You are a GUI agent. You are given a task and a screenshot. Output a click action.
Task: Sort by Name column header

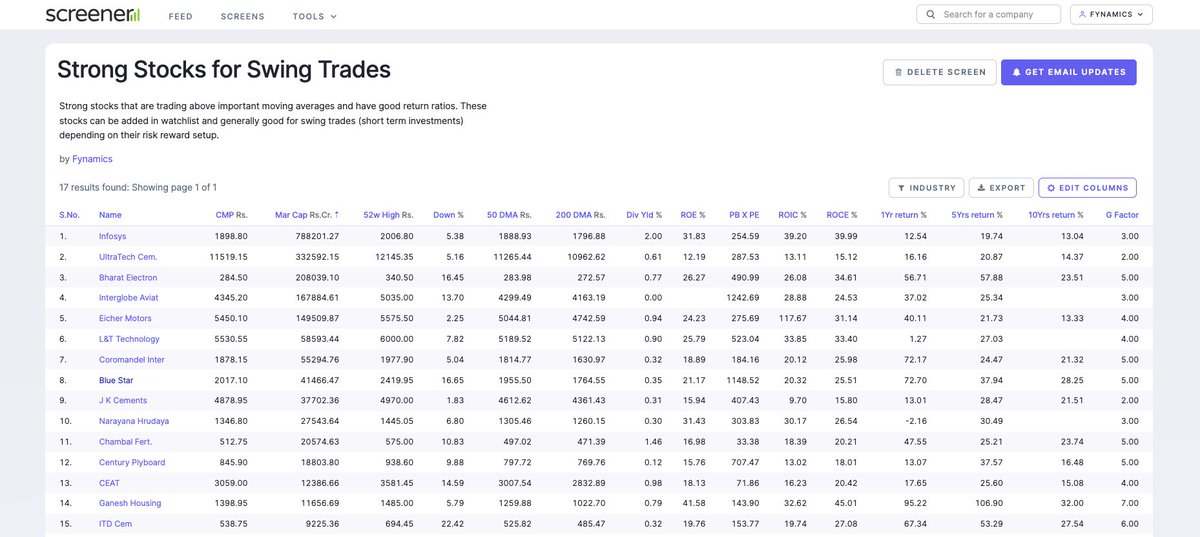point(110,215)
